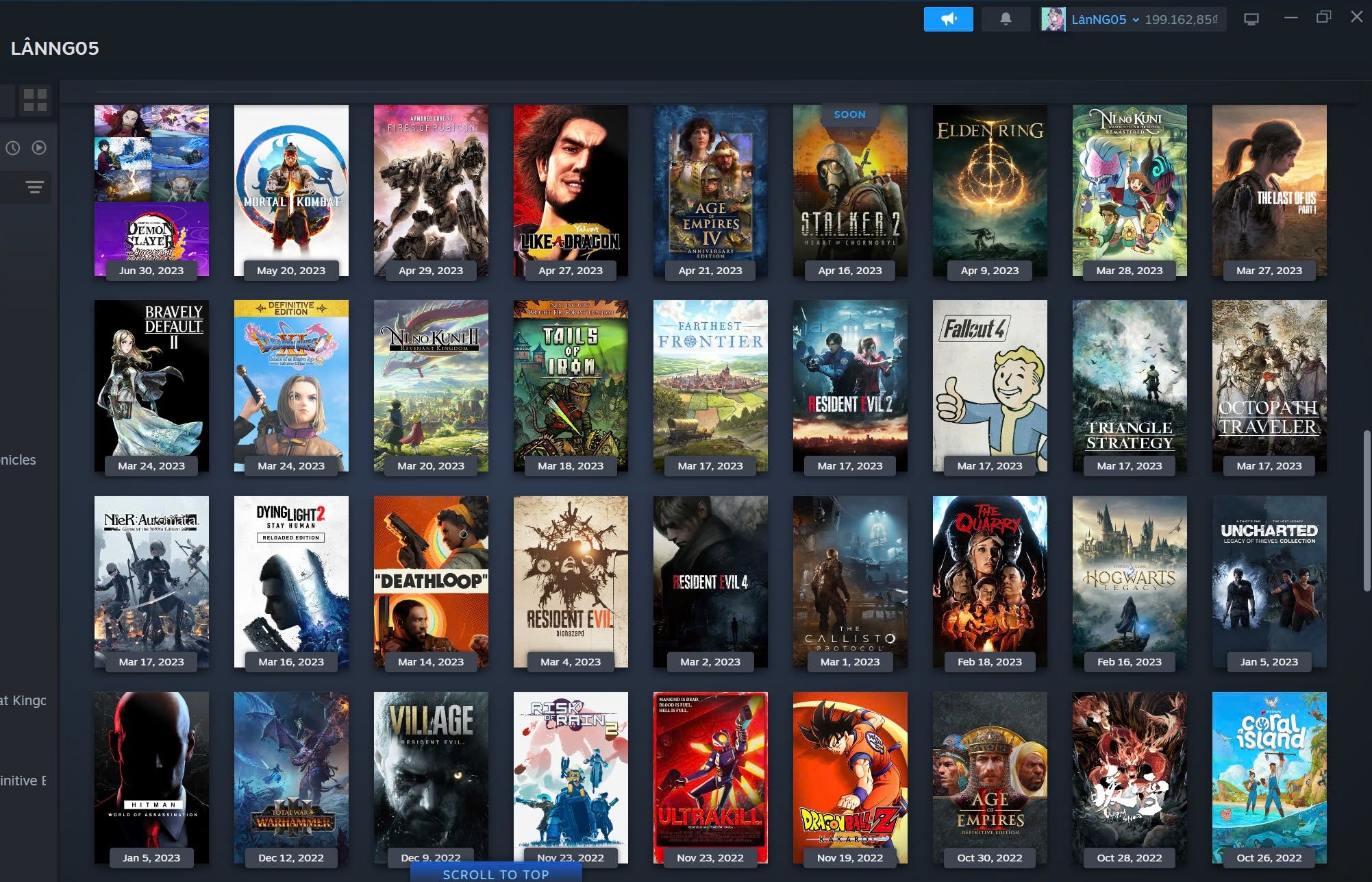Select Uncharted Legacy of Thieves Collection
The height and width of the screenshot is (882, 1372).
[1269, 582]
